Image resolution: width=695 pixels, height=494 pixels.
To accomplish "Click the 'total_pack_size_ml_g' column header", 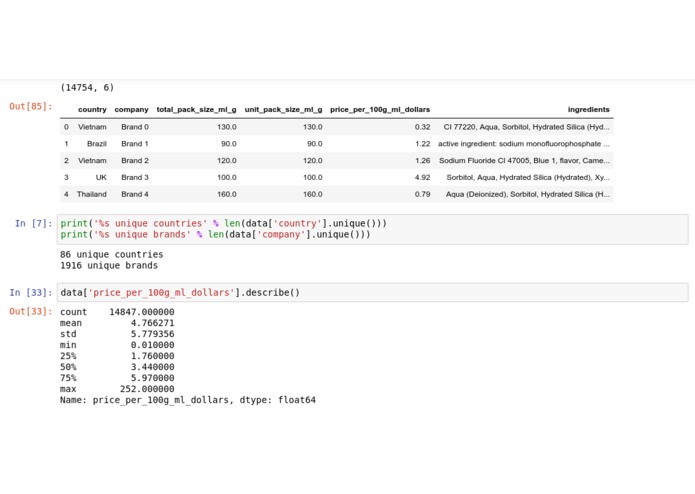I will [196, 109].
